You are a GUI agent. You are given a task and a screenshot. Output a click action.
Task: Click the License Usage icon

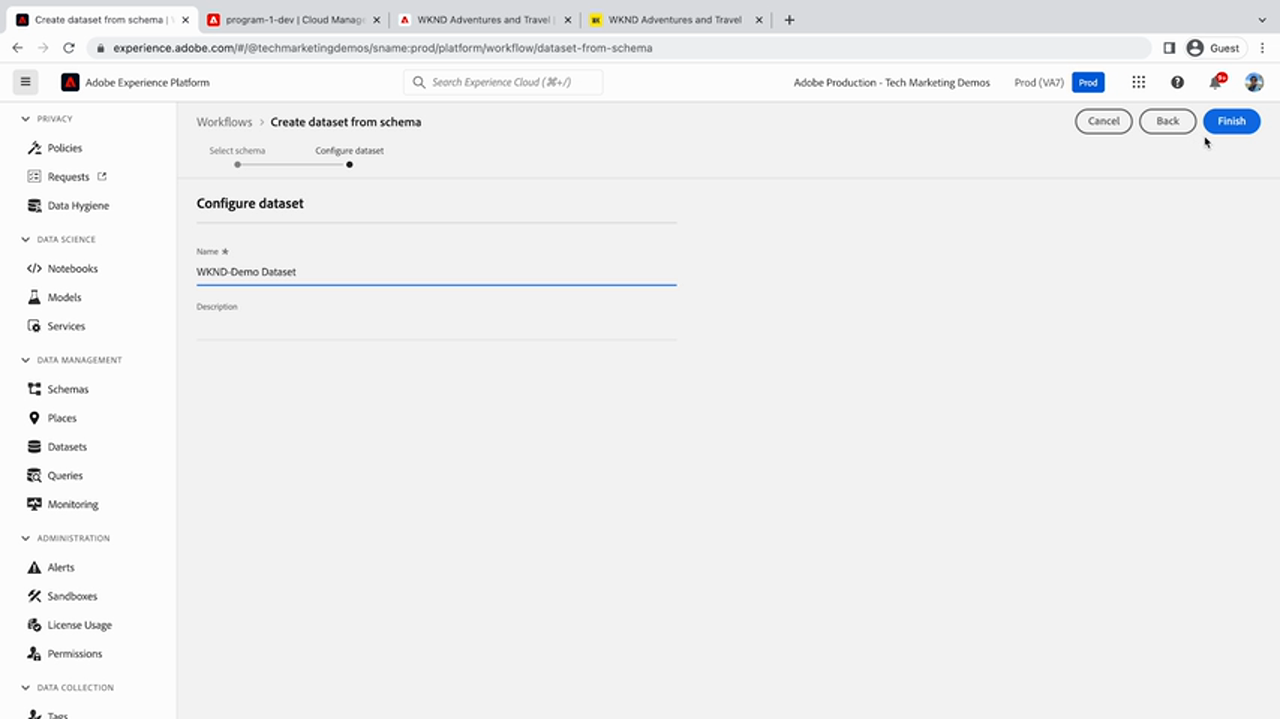[34, 625]
